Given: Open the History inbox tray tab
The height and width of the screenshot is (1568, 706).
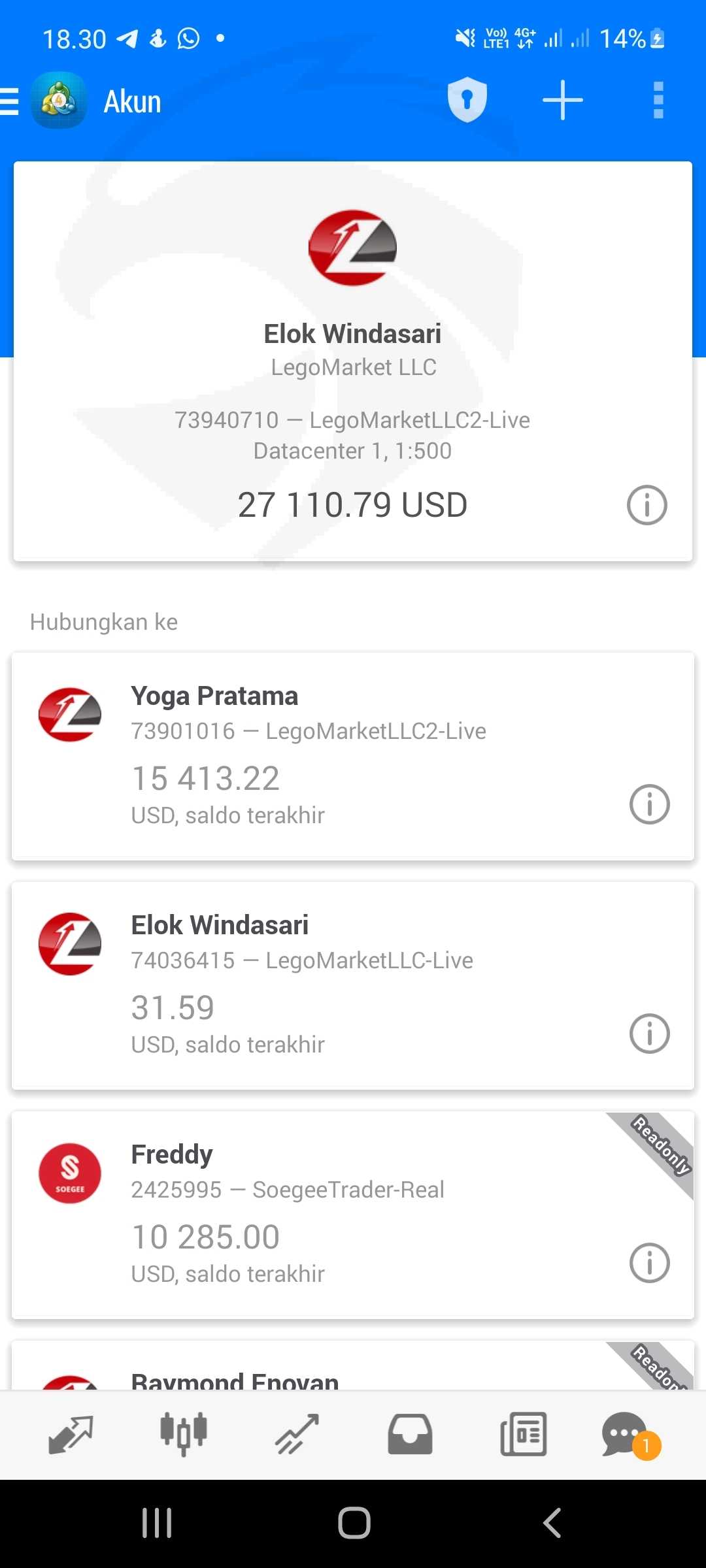Looking at the screenshot, I should [x=410, y=1434].
